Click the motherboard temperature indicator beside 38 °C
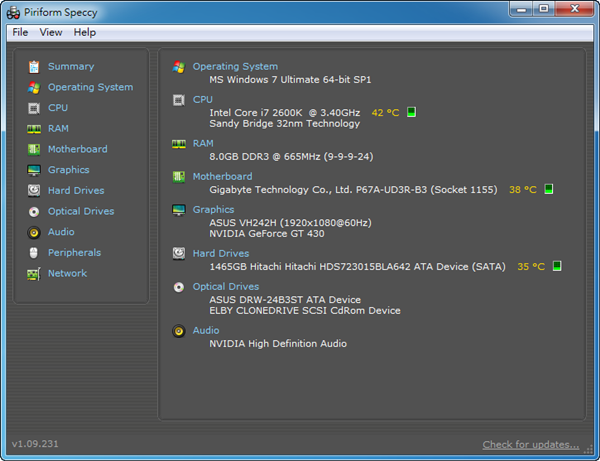This screenshot has width=600, height=461. pos(549,189)
